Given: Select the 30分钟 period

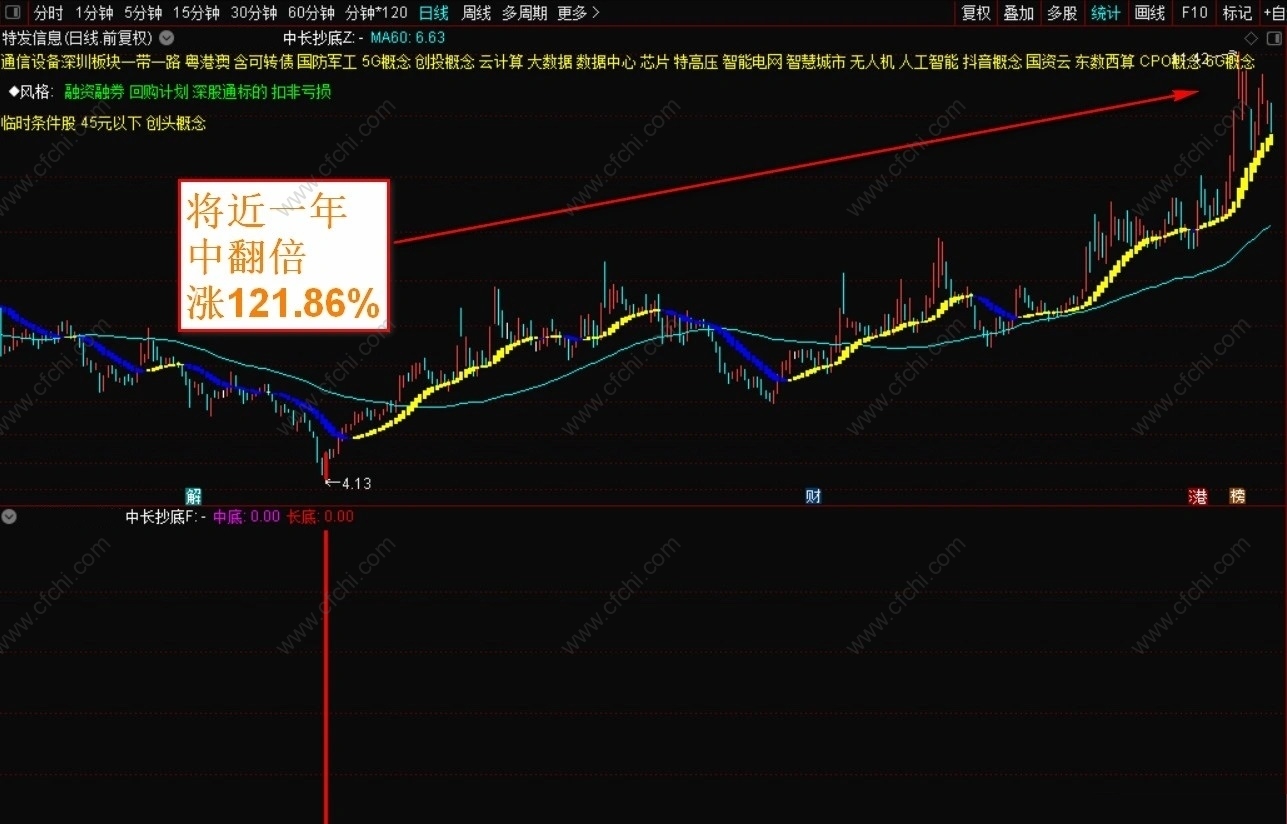Looking at the screenshot, I should coord(254,13).
